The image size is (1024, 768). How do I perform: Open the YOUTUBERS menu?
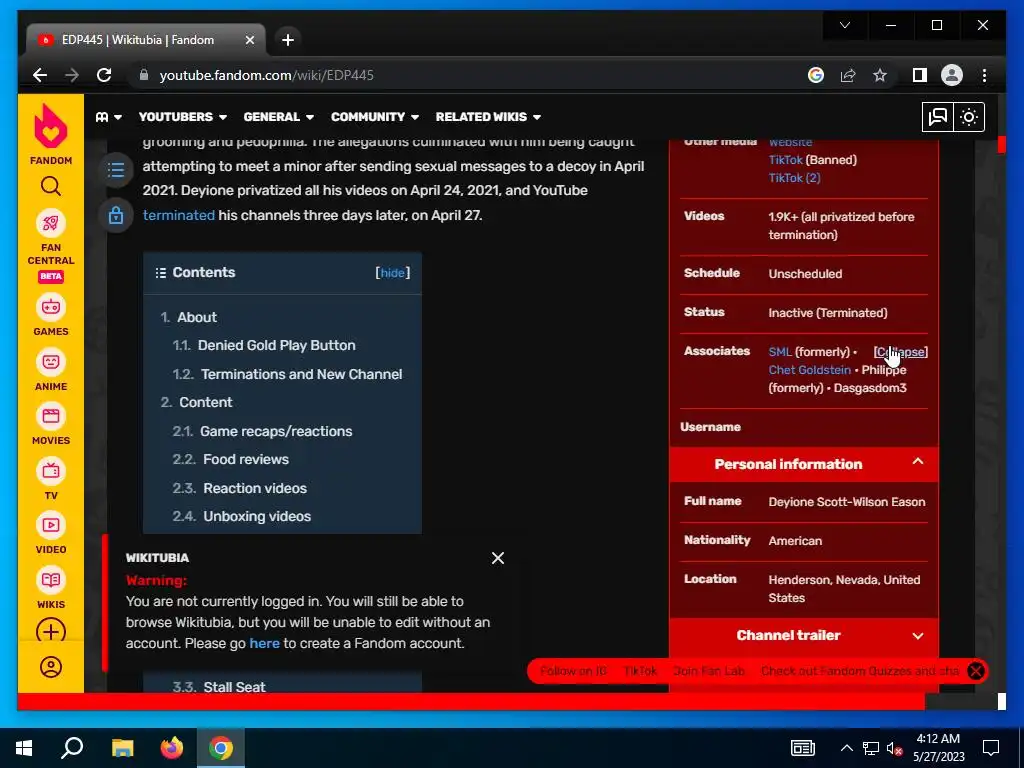click(x=182, y=117)
